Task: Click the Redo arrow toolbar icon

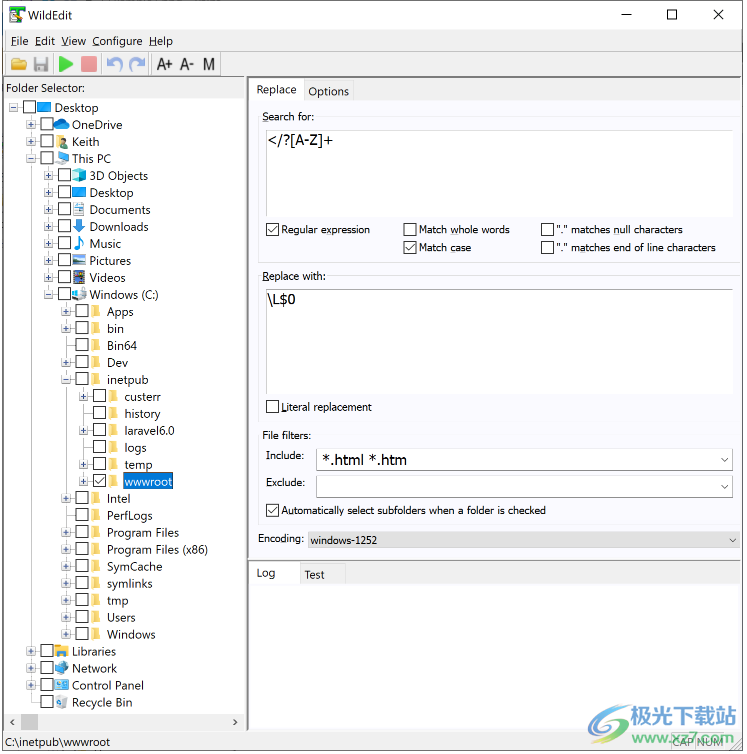Action: tap(137, 65)
